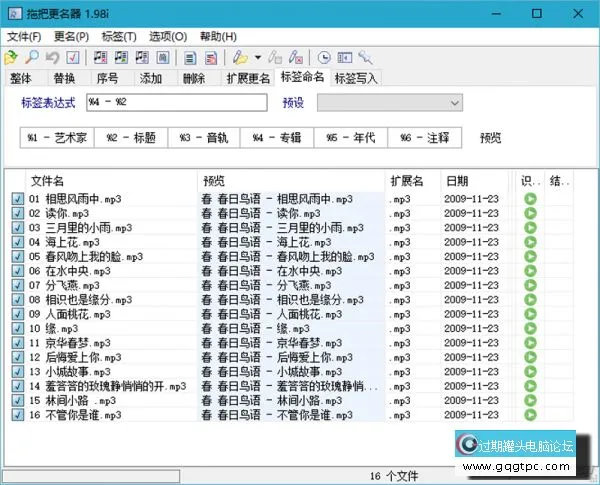Click the blue lined list document icon
Screen dimensions: 600x485
coord(190,58)
